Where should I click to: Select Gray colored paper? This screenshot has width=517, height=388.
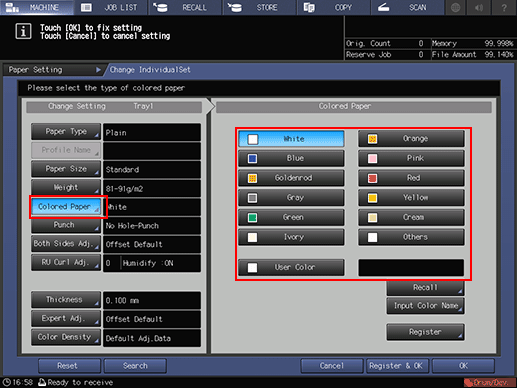pos(291,197)
